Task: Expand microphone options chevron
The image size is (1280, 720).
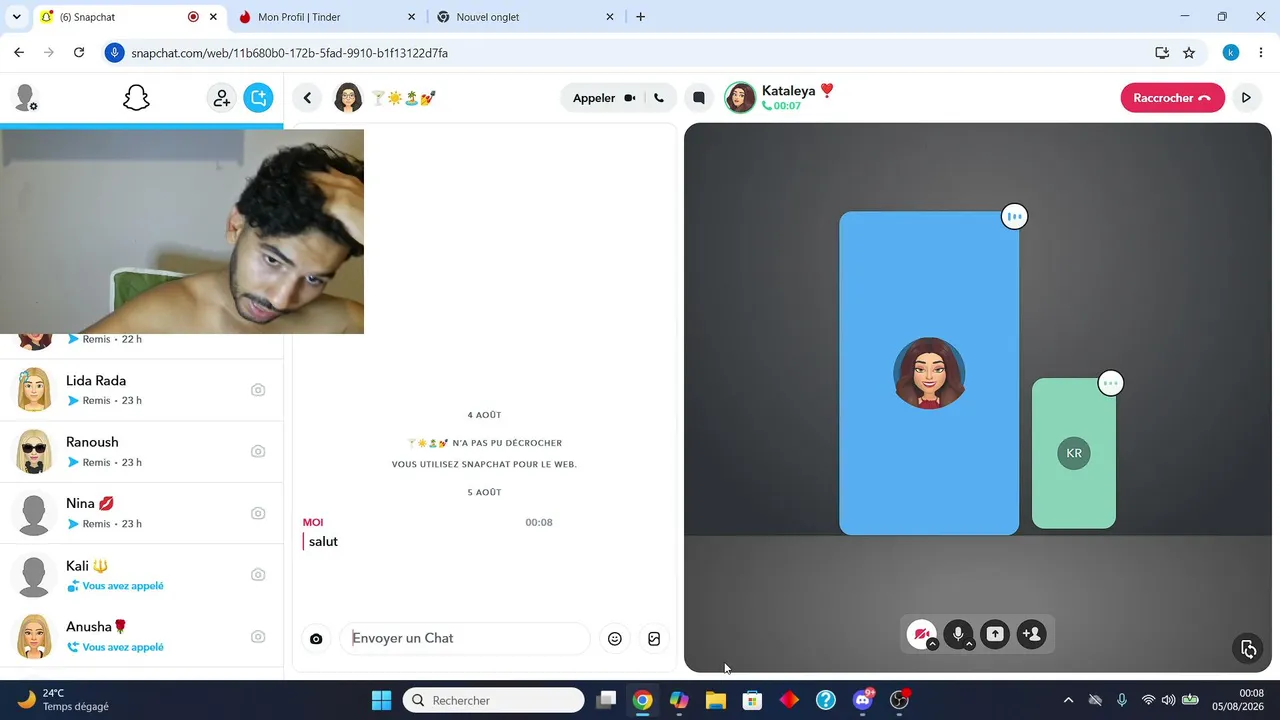Action: click(x=970, y=645)
